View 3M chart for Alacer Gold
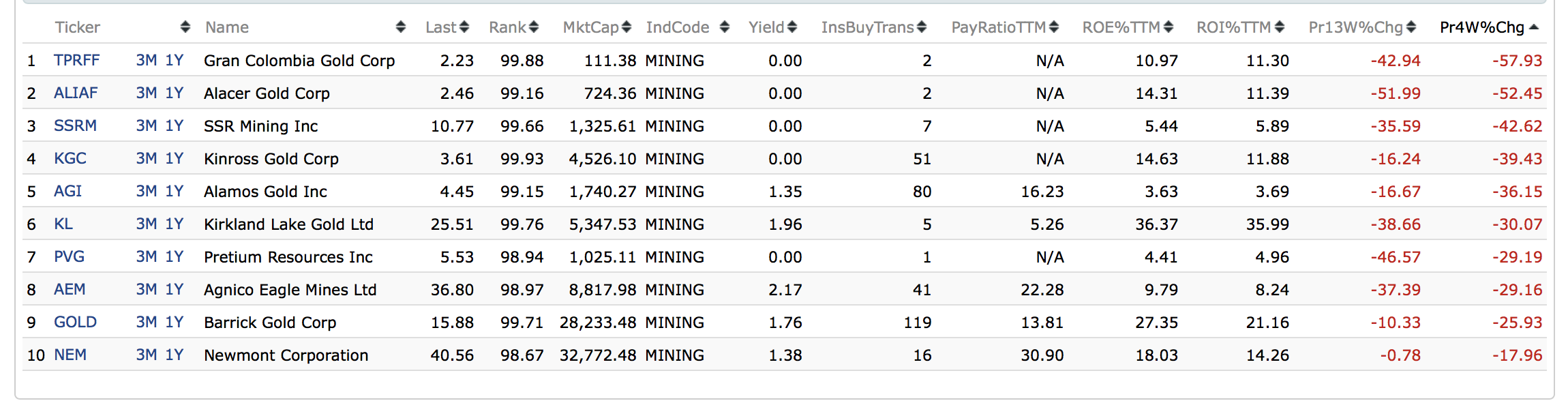Screen dimensions: 1568x416 click(147, 93)
